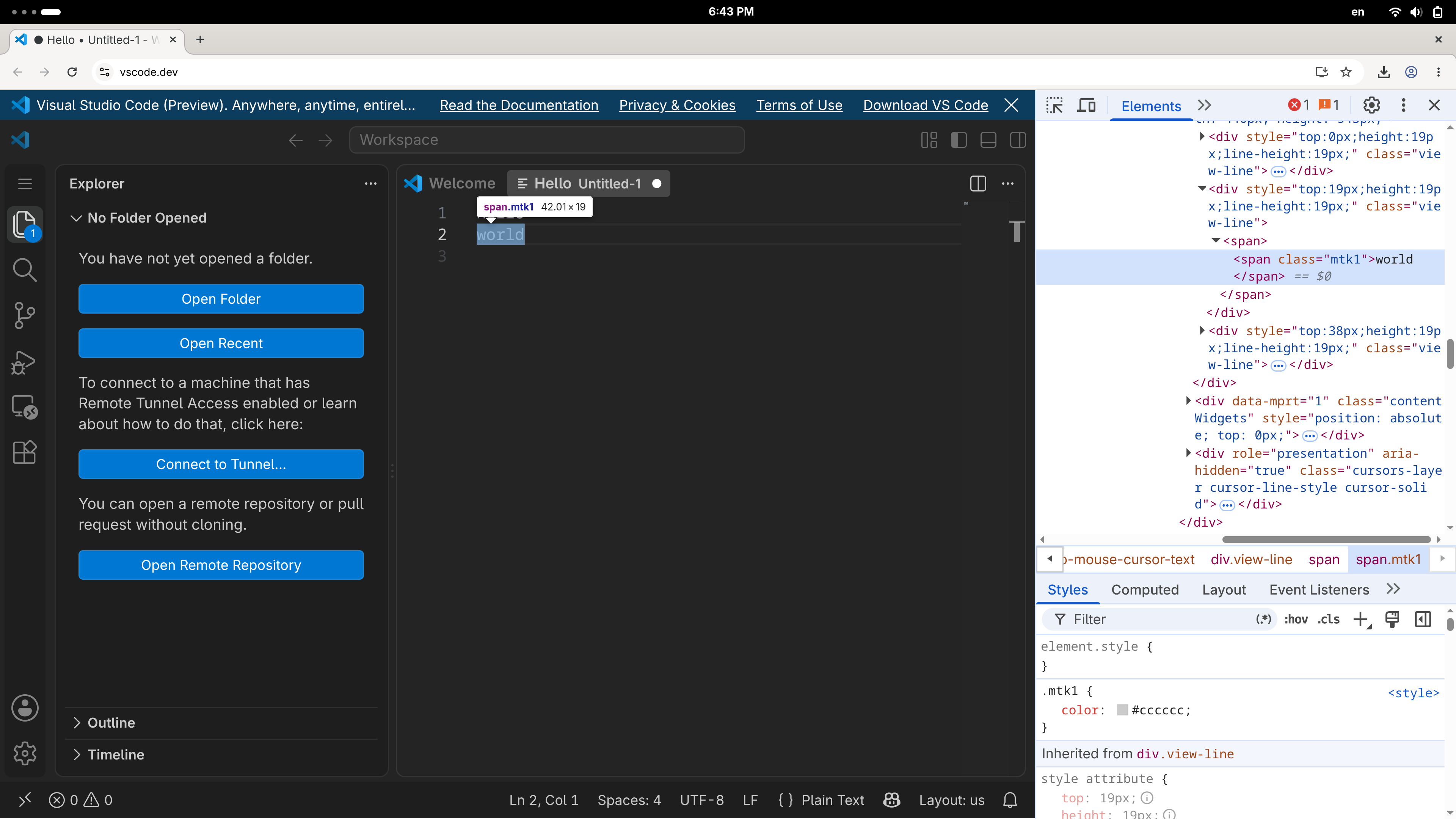Open the Download VS Code link

click(x=926, y=105)
